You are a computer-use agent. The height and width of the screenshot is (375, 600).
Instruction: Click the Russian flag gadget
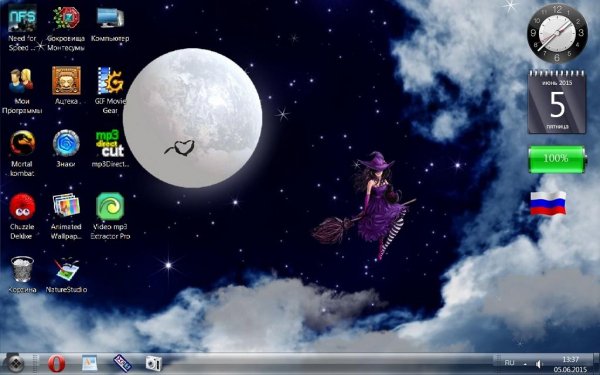pyautogui.click(x=548, y=203)
